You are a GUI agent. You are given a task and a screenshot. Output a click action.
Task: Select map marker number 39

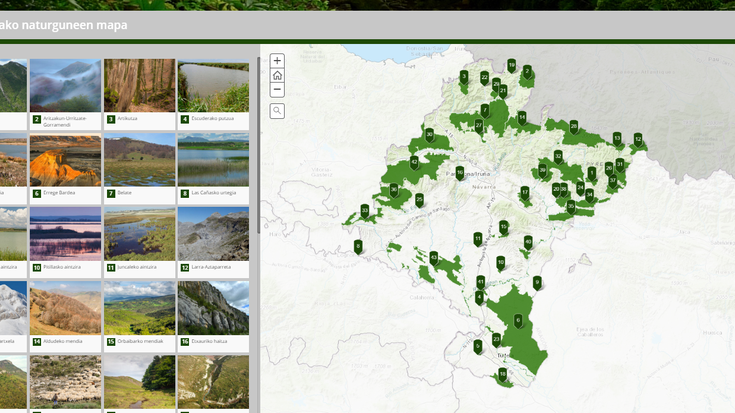click(543, 171)
